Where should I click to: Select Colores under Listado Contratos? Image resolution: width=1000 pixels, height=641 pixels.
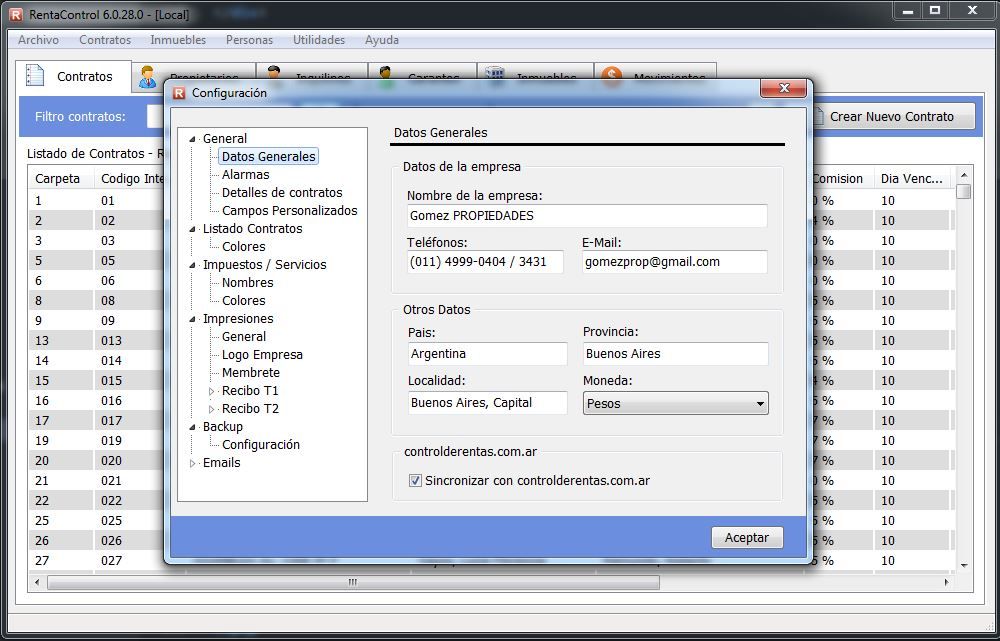[244, 246]
